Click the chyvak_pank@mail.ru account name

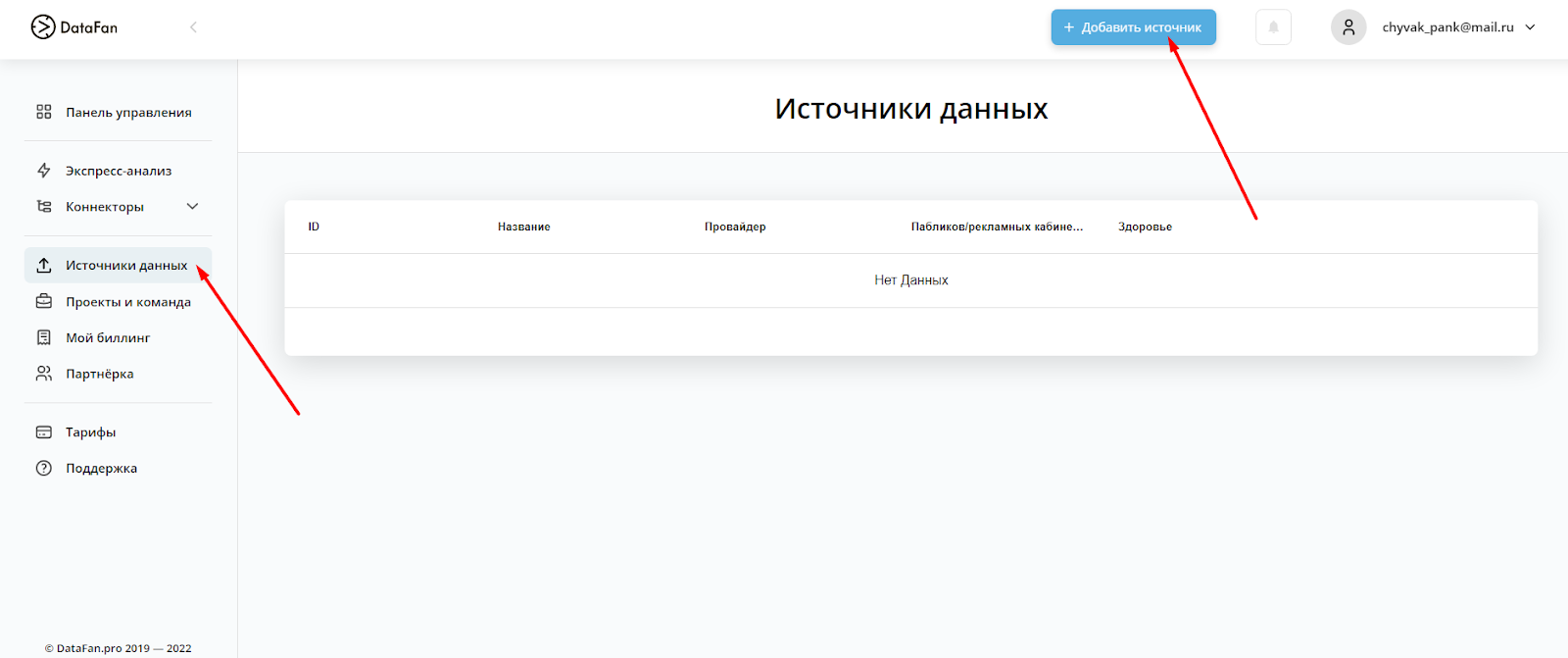(1447, 27)
